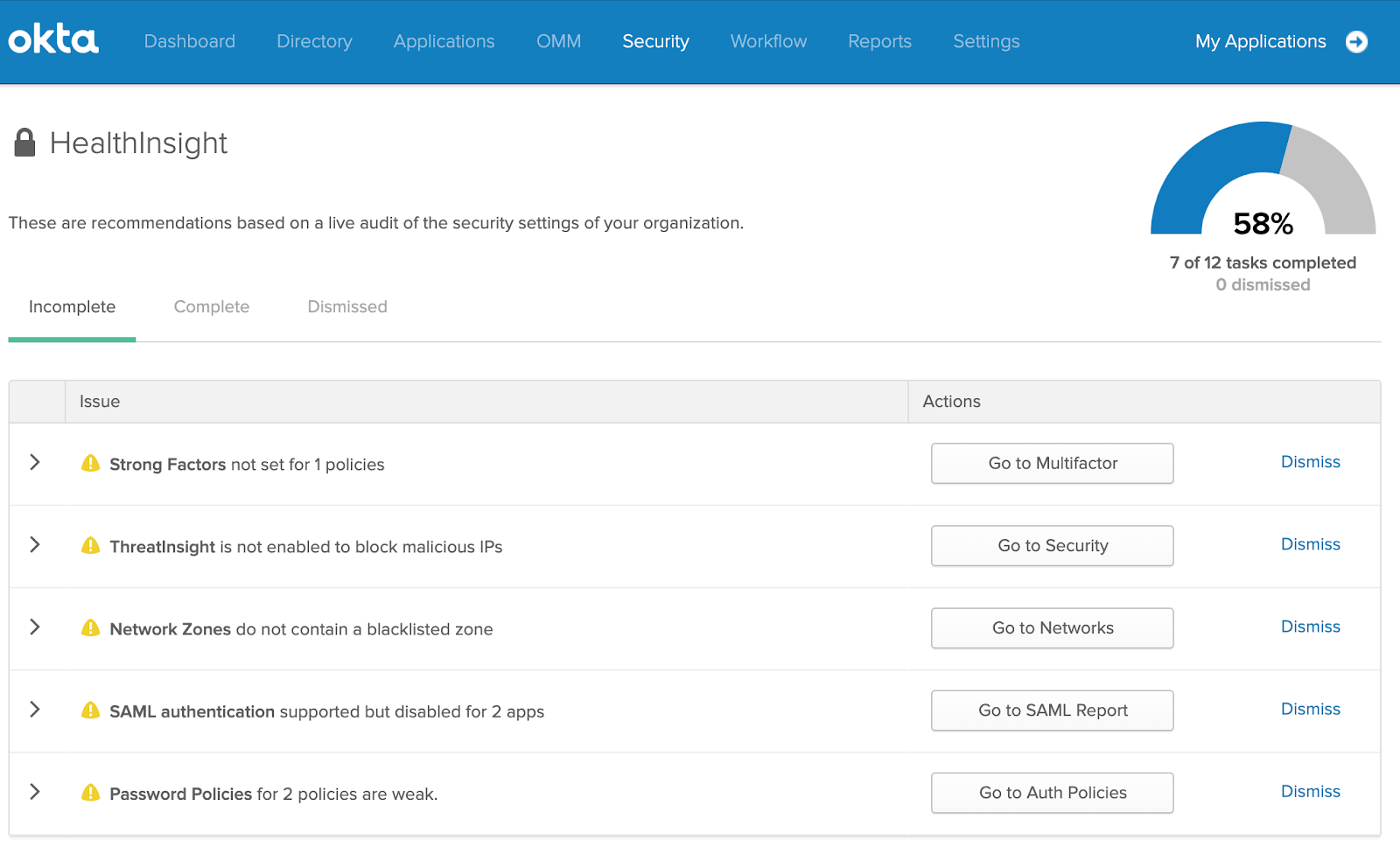This screenshot has height=854, width=1400.
Task: Expand the Strong Factors issue row
Action: click(x=35, y=463)
